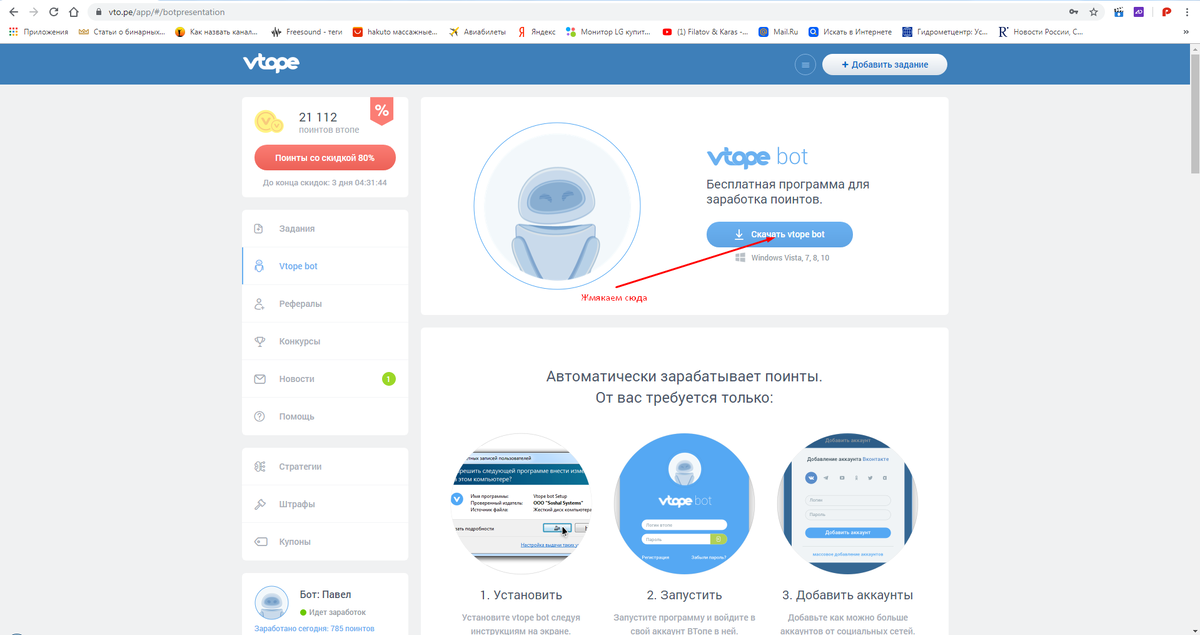1200x635 pixels.
Task: Click the Идет заработок status text
Action: tap(336, 612)
